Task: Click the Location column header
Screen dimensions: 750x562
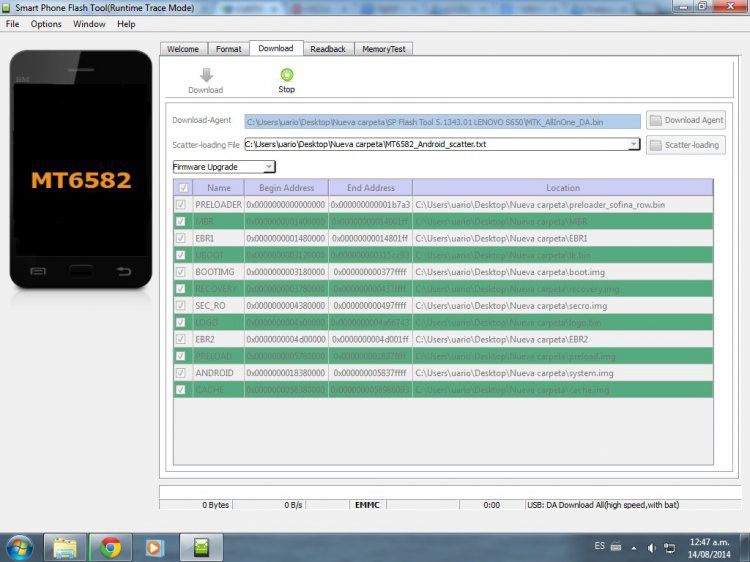Action: click(x=563, y=188)
